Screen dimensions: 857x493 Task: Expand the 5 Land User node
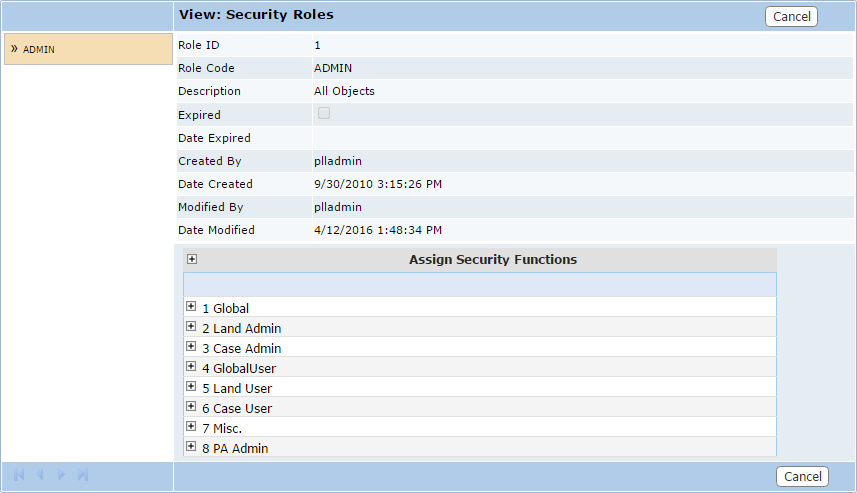point(191,386)
